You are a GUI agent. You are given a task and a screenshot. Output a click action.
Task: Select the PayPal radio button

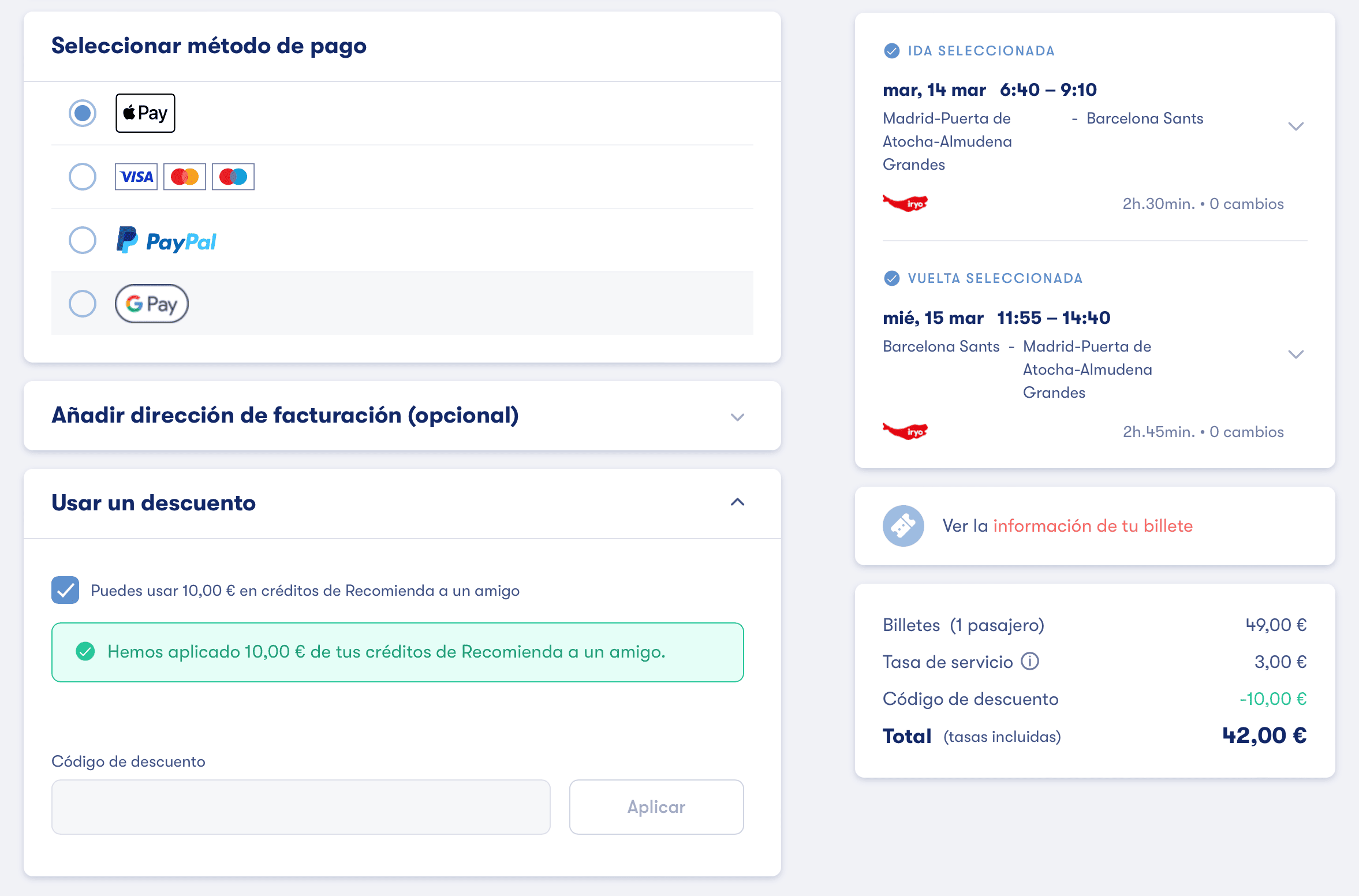[83, 240]
